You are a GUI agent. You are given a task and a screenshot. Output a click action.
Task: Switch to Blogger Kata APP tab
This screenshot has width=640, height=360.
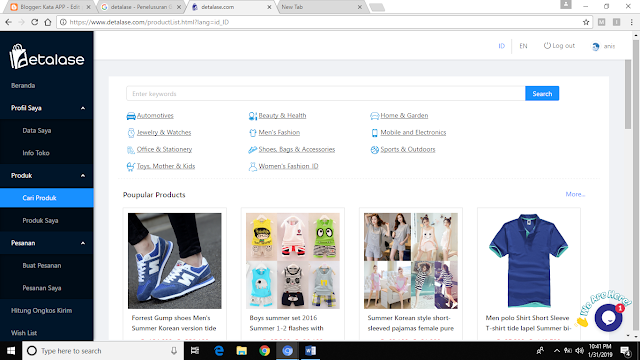[x=49, y=7]
